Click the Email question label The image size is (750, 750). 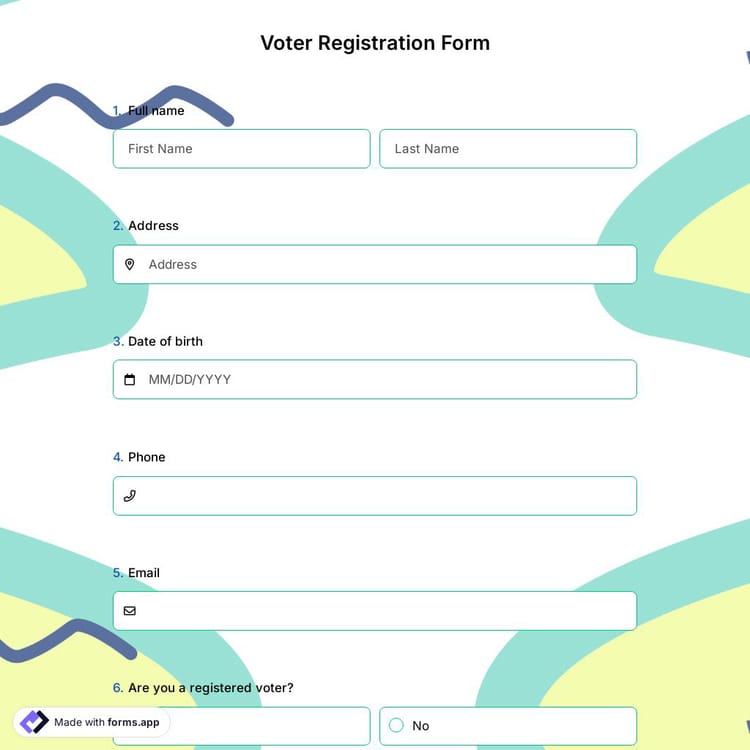pos(143,573)
